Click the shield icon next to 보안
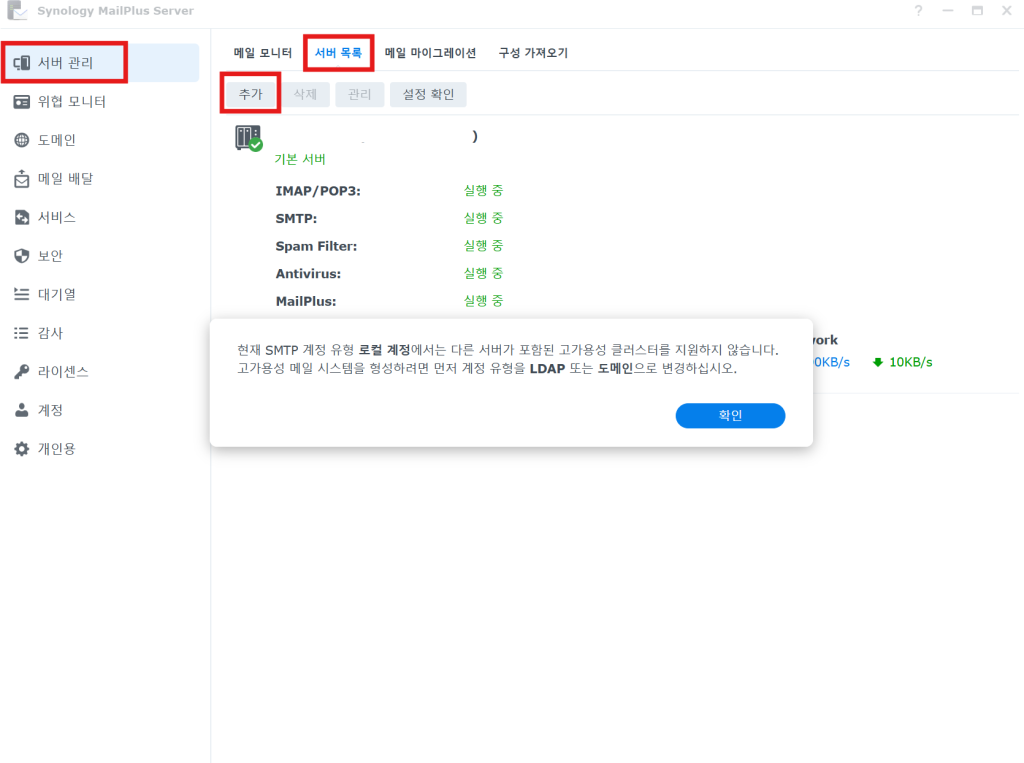 (x=22, y=255)
